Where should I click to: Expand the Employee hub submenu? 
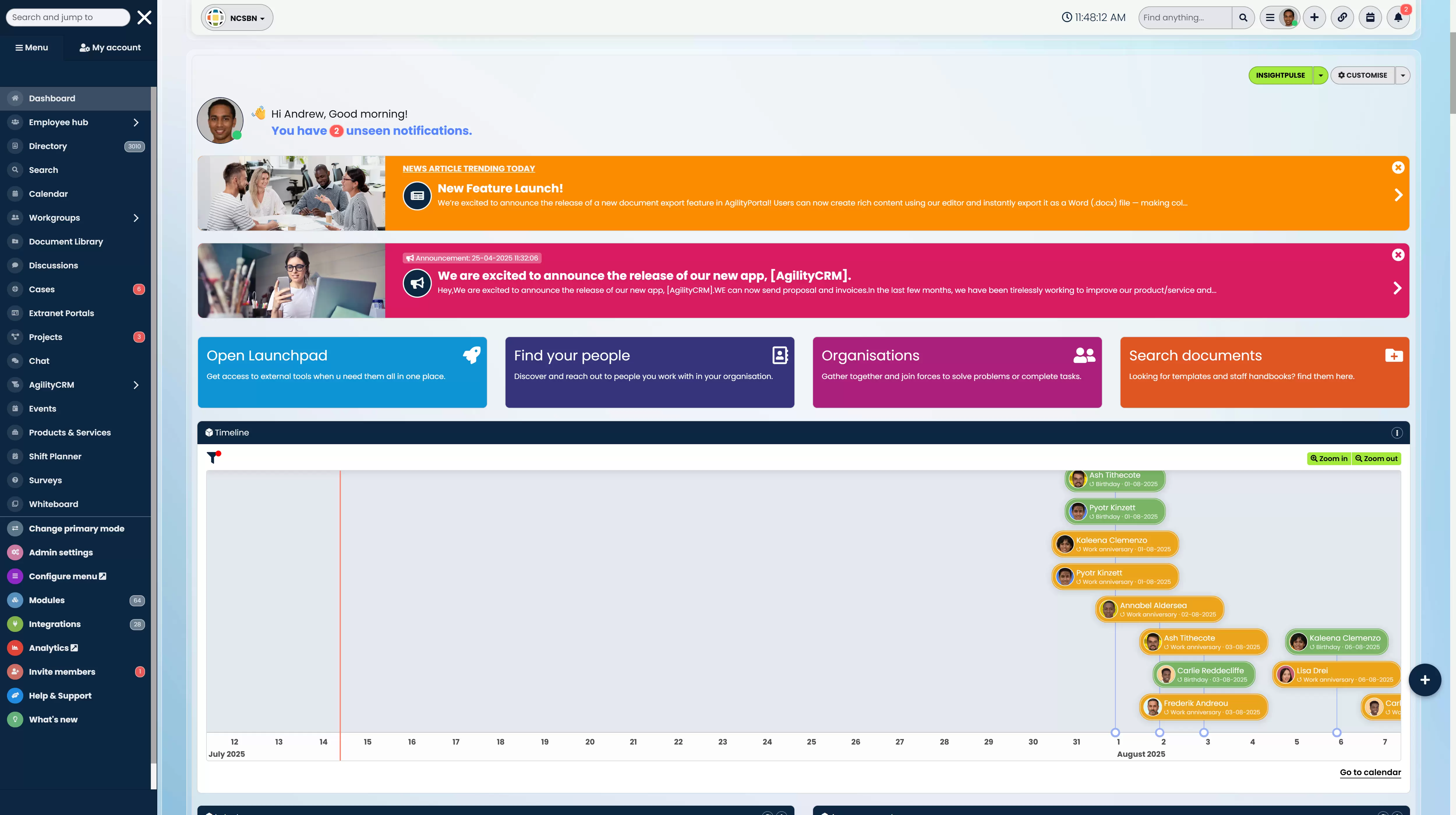pos(136,123)
